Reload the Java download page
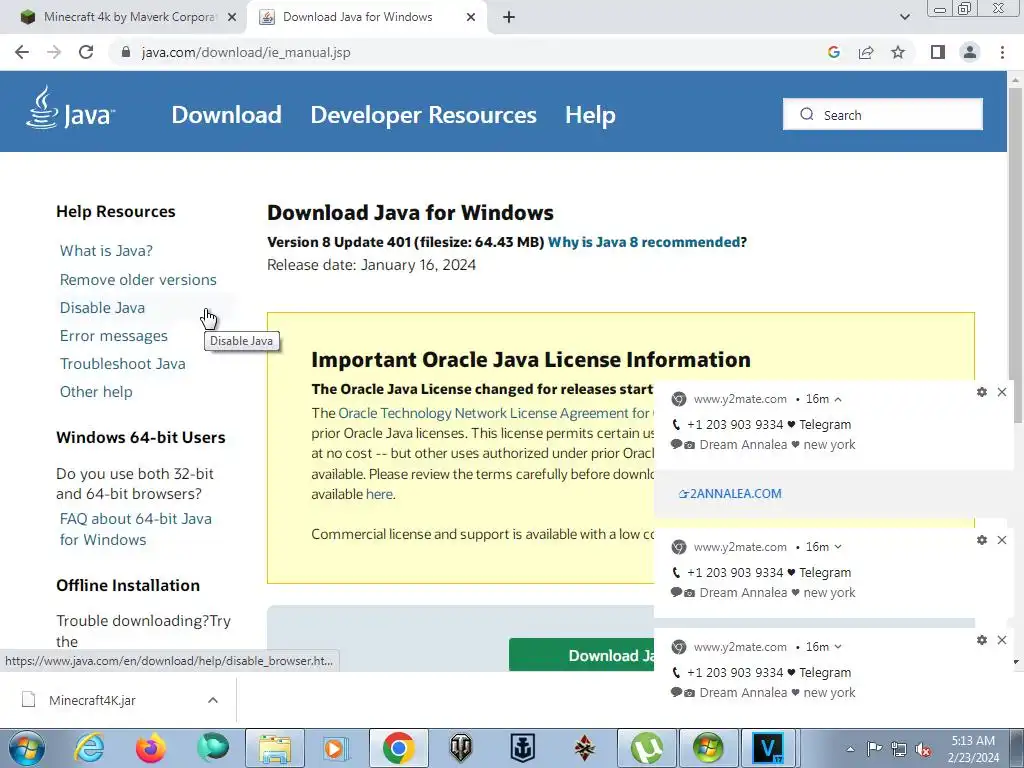Image resolution: width=1024 pixels, height=768 pixels. click(86, 52)
